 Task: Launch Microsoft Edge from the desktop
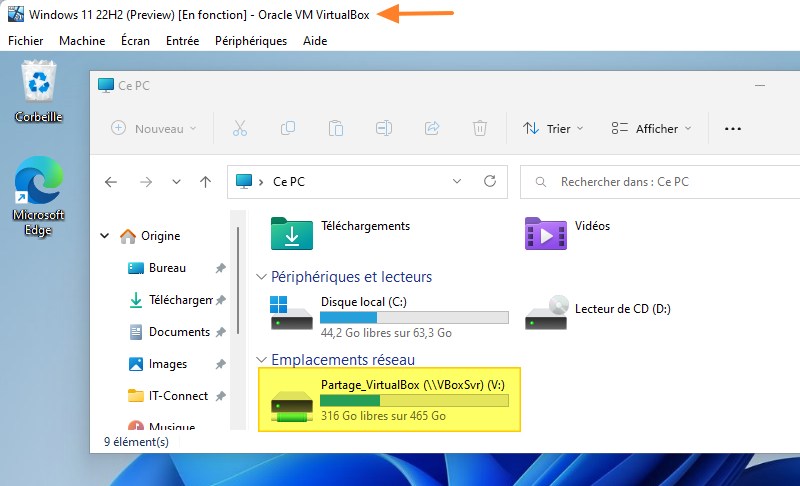(39, 180)
